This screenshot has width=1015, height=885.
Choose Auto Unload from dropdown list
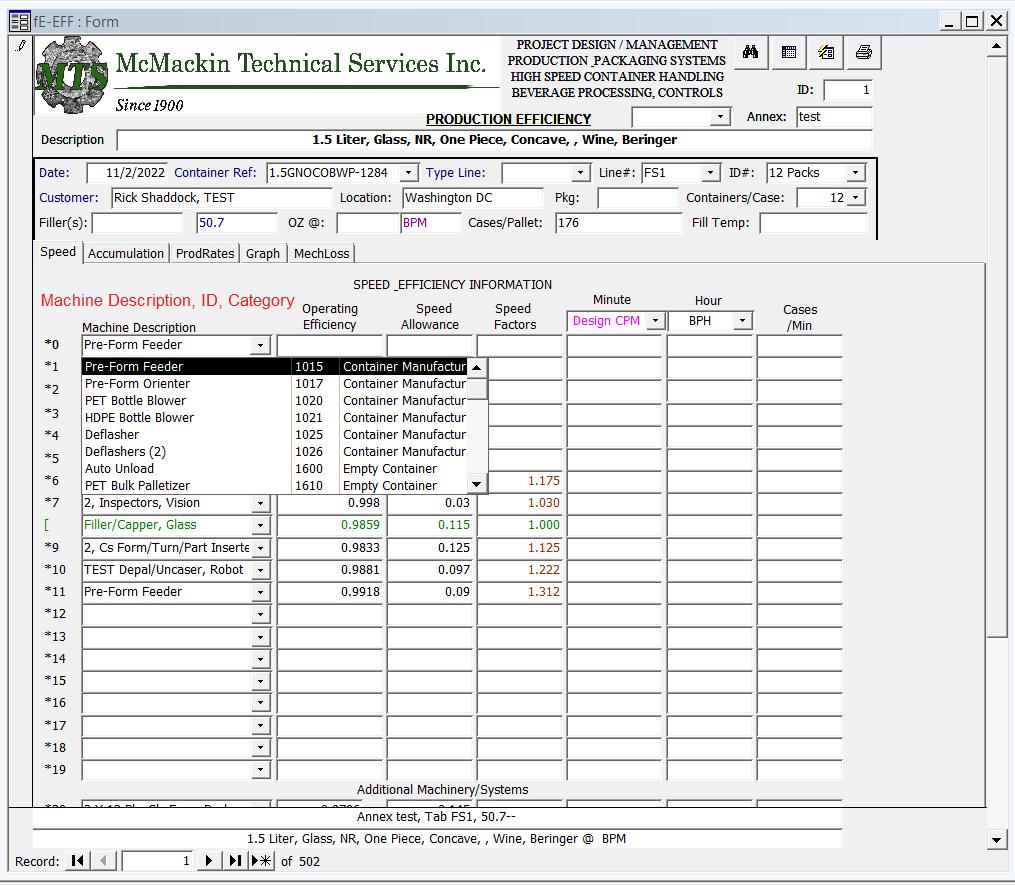[x=274, y=469]
